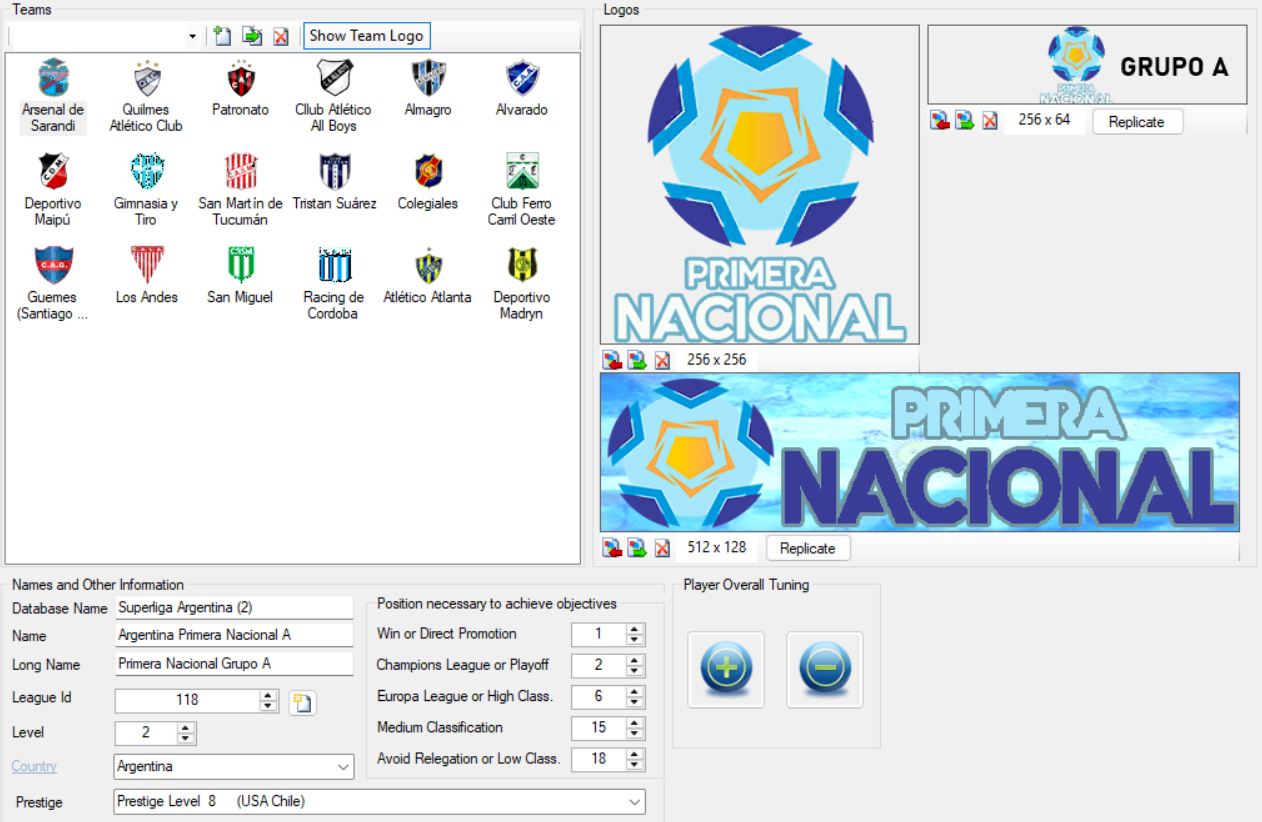Open the Country link label
Image resolution: width=1262 pixels, height=822 pixels.
[x=34, y=766]
